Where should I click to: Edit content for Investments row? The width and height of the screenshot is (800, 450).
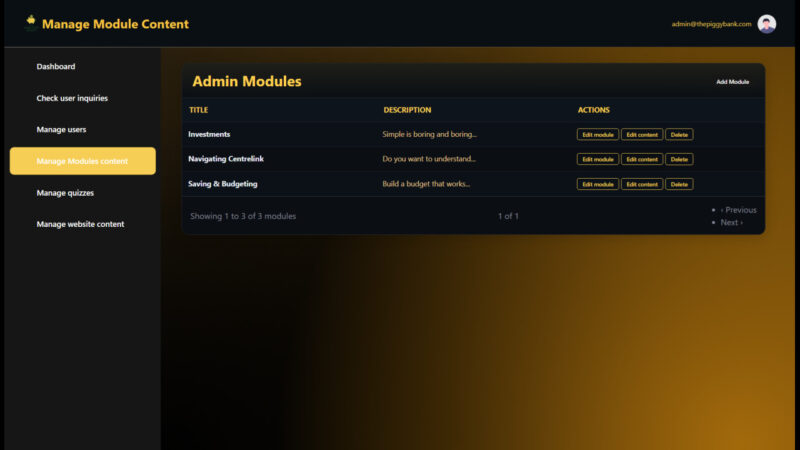(642, 135)
